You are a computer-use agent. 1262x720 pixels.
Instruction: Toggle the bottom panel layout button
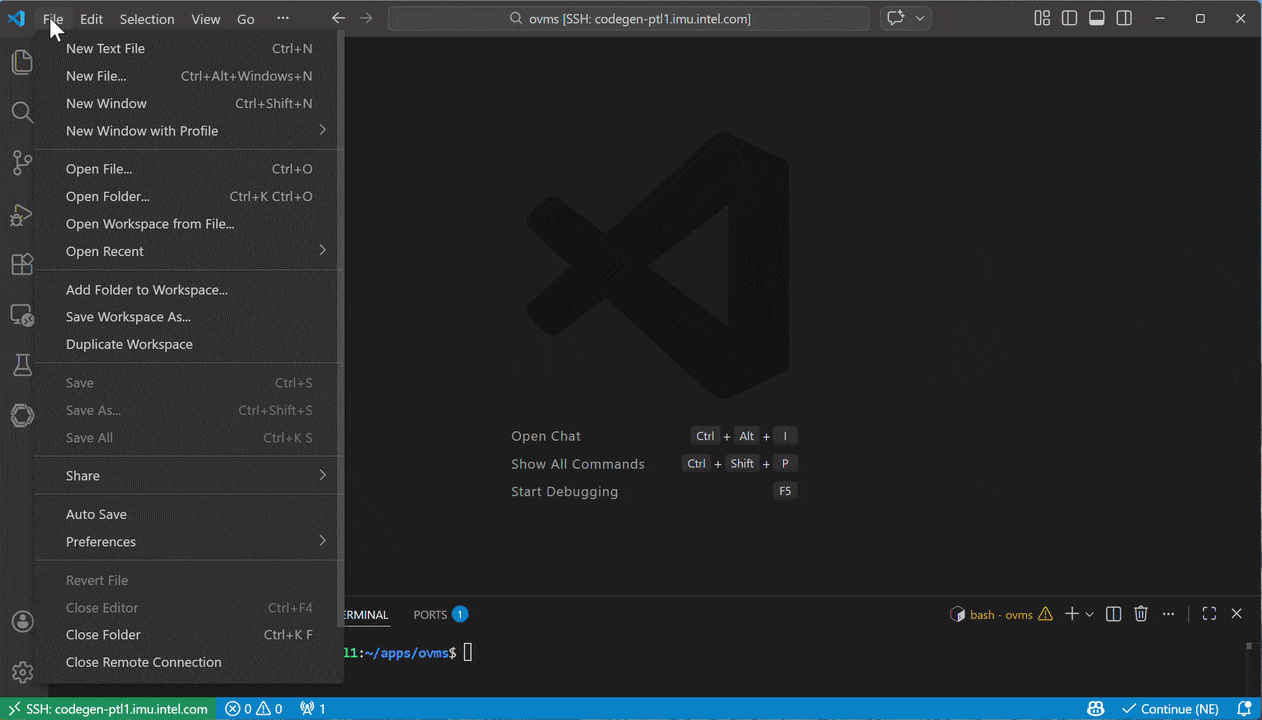1097,18
